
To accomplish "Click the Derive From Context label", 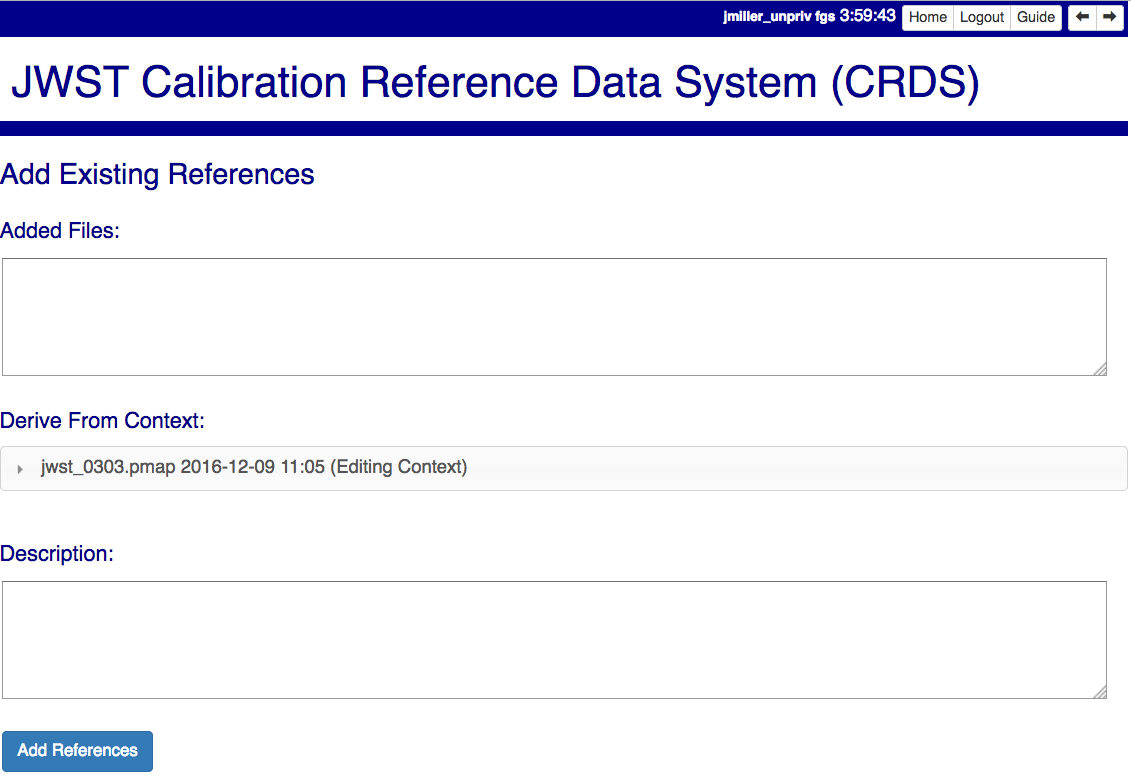I will (102, 420).
